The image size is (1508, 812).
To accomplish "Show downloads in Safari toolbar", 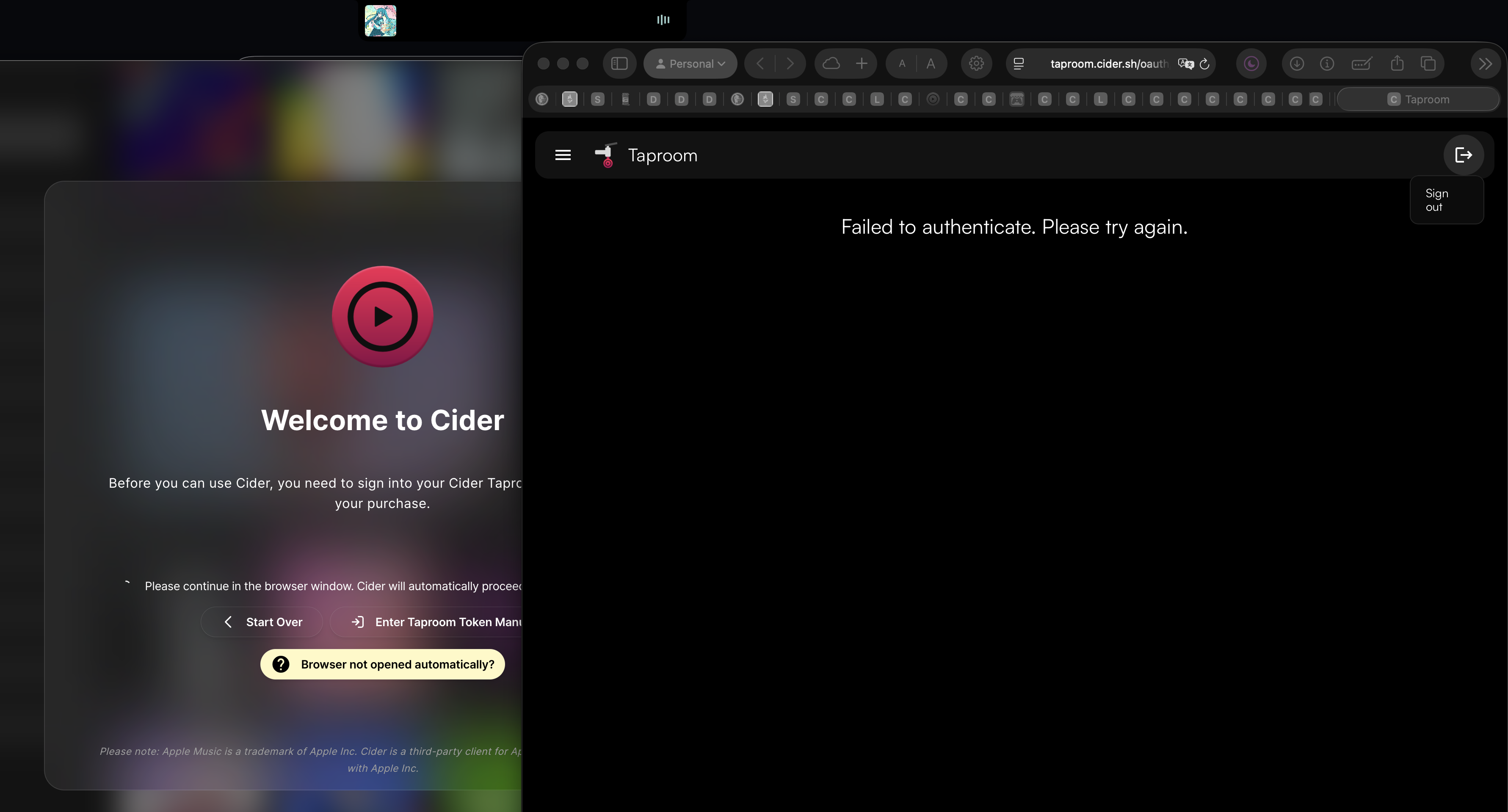I will point(1297,64).
